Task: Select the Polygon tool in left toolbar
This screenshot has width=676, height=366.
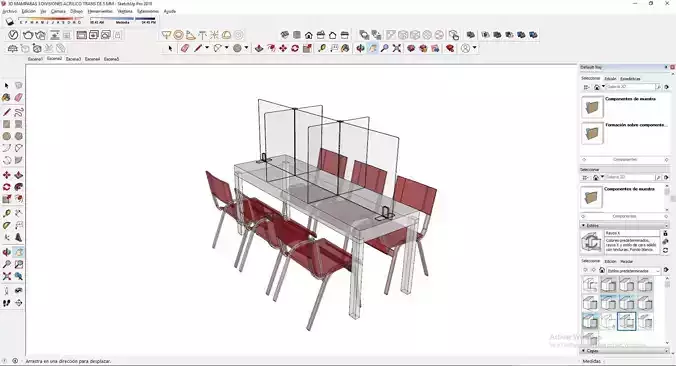Action: (19, 136)
